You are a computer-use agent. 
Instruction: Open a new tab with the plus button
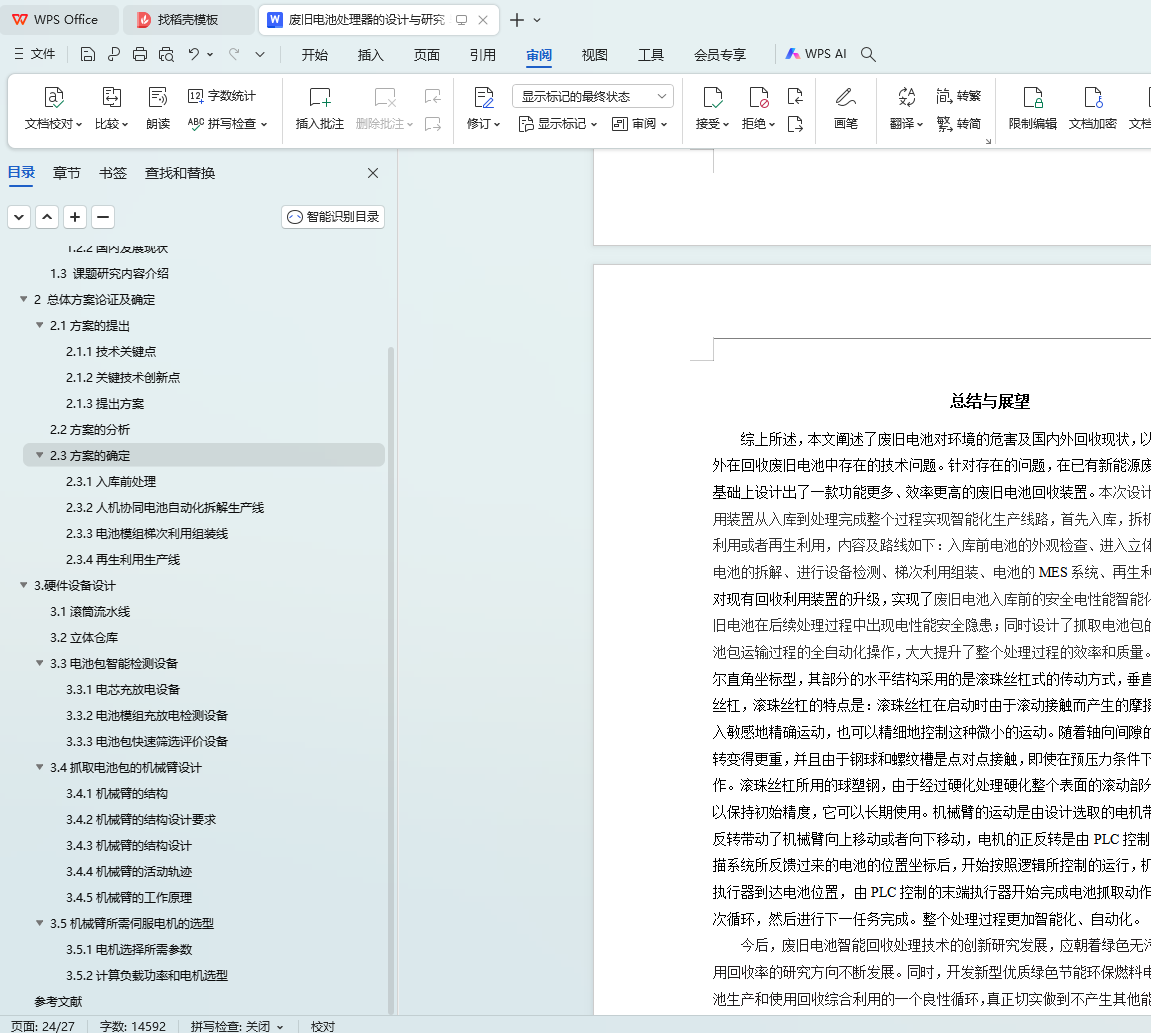point(517,20)
